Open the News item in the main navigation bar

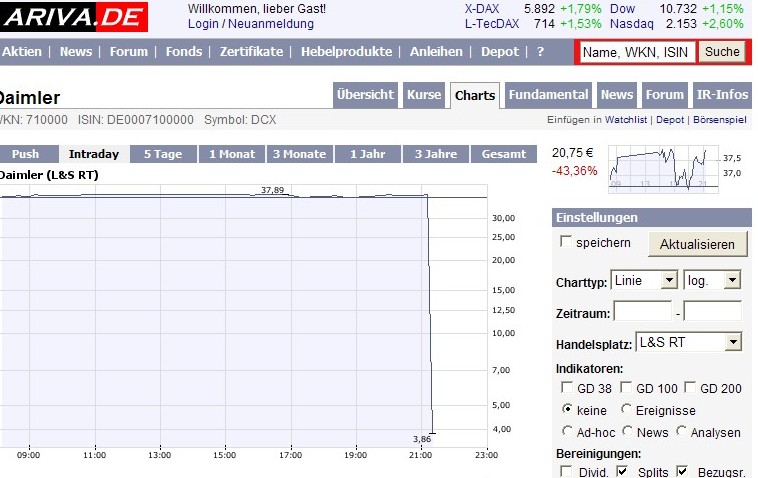click(76, 52)
